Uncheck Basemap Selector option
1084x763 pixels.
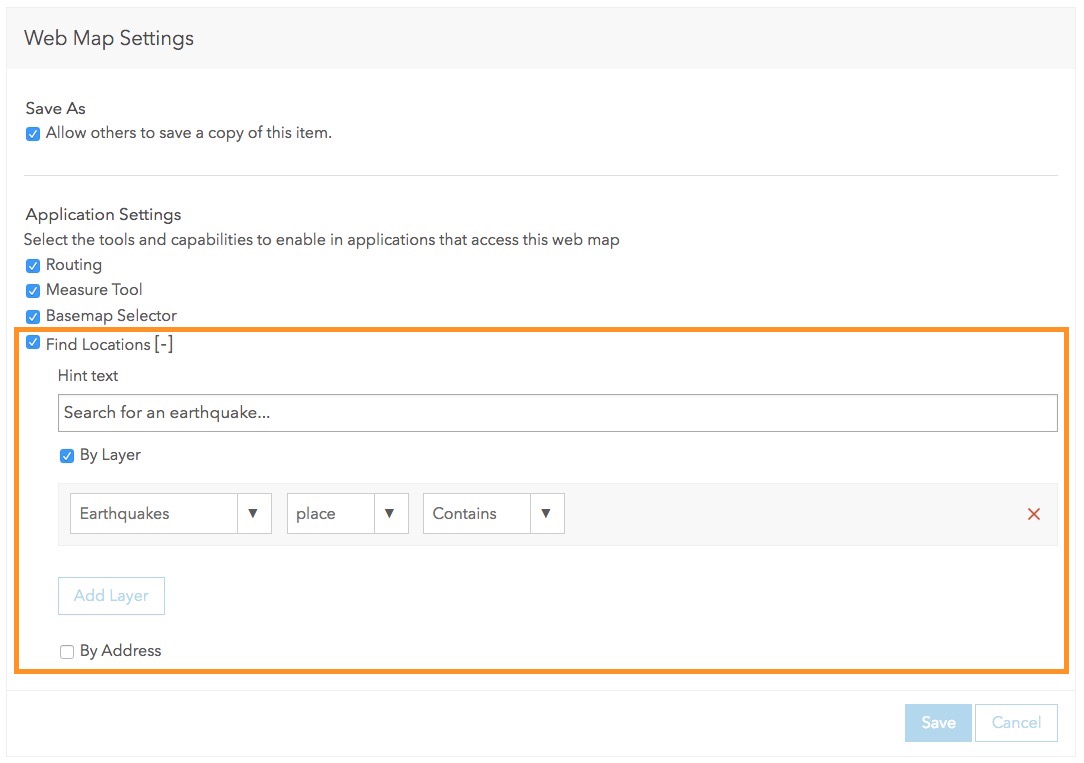pos(33,317)
